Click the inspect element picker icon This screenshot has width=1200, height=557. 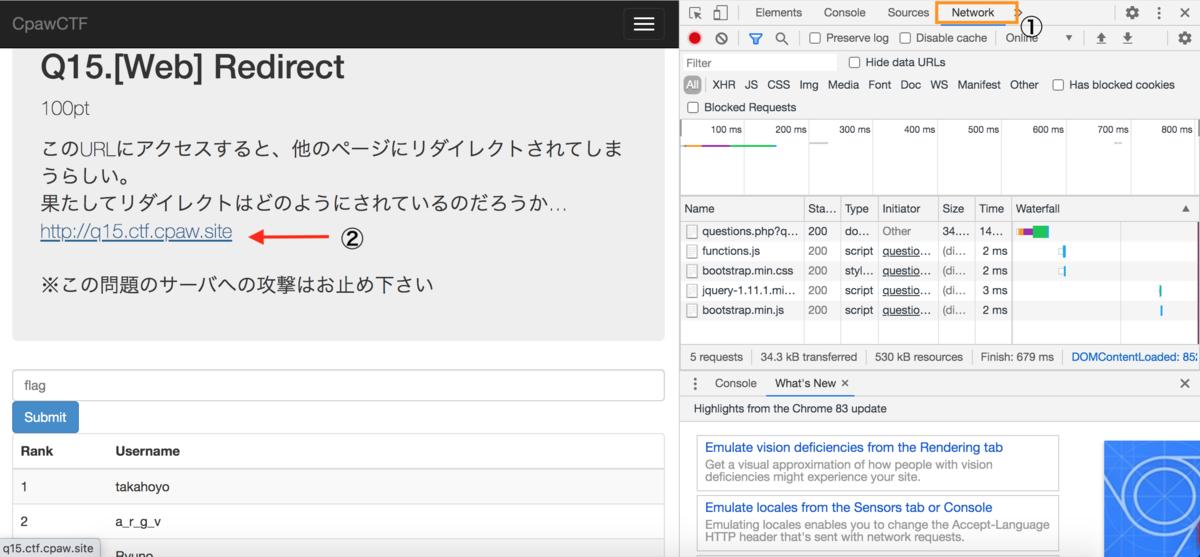coord(695,13)
